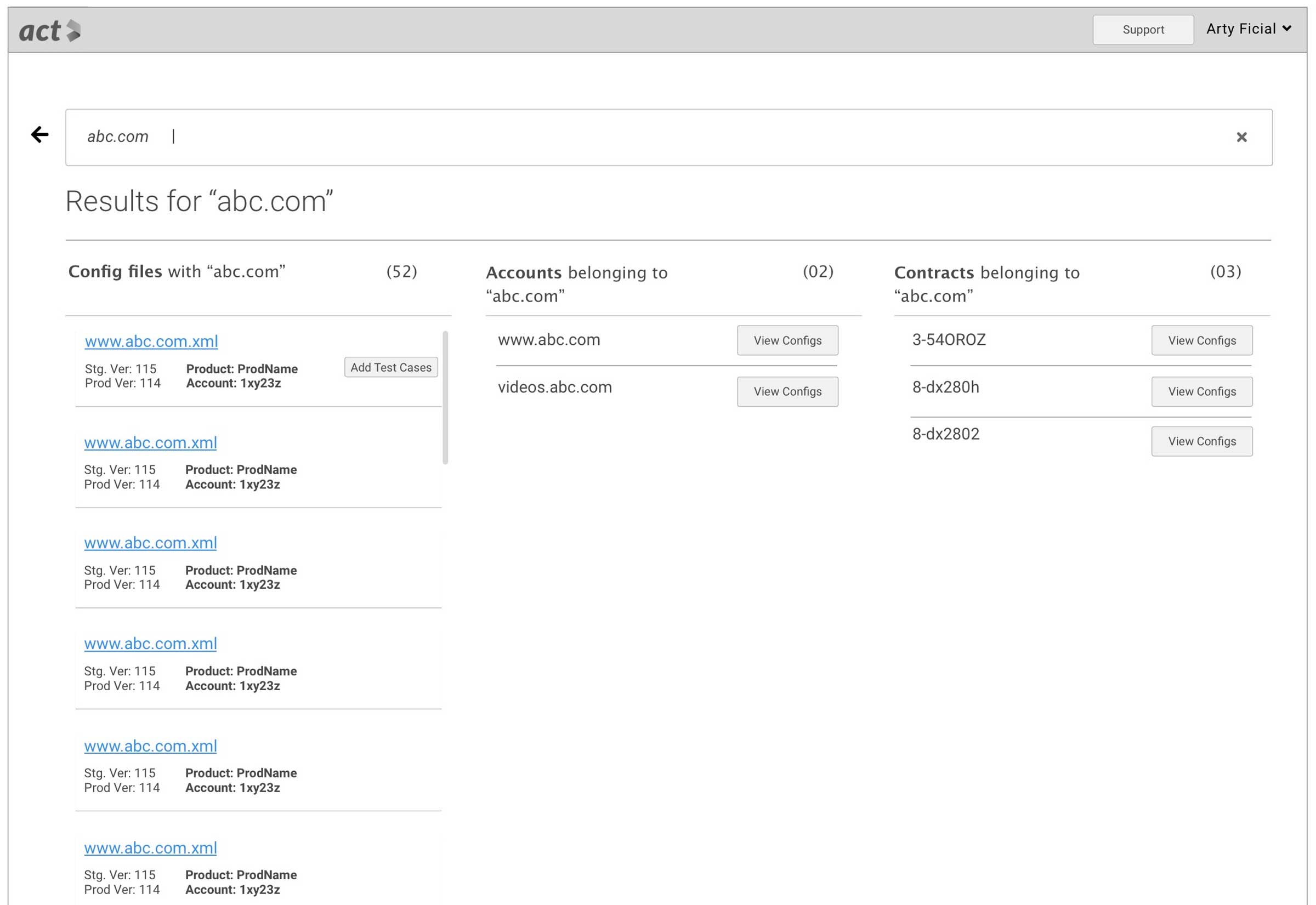1316x905 pixels.
Task: View Configs for www.abc.com account
Action: [x=787, y=340]
